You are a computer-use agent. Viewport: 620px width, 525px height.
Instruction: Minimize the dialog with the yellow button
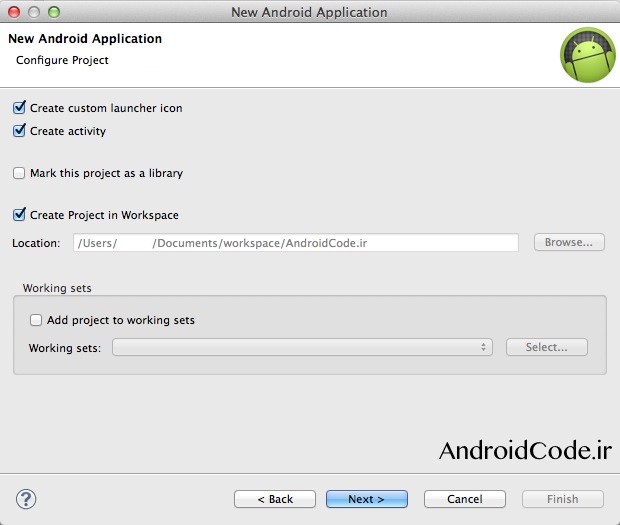33,12
